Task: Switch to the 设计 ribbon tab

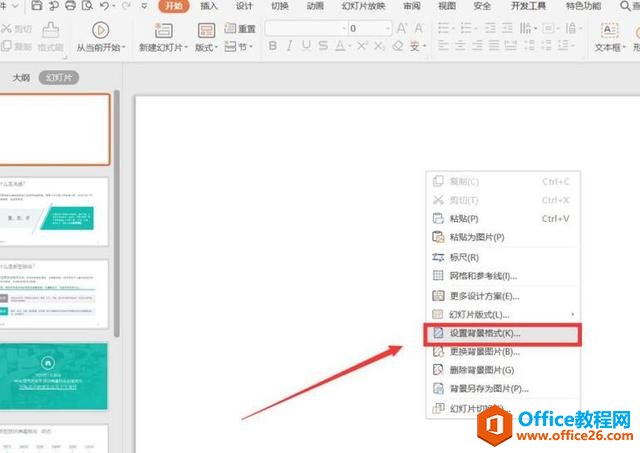Action: tap(244, 6)
